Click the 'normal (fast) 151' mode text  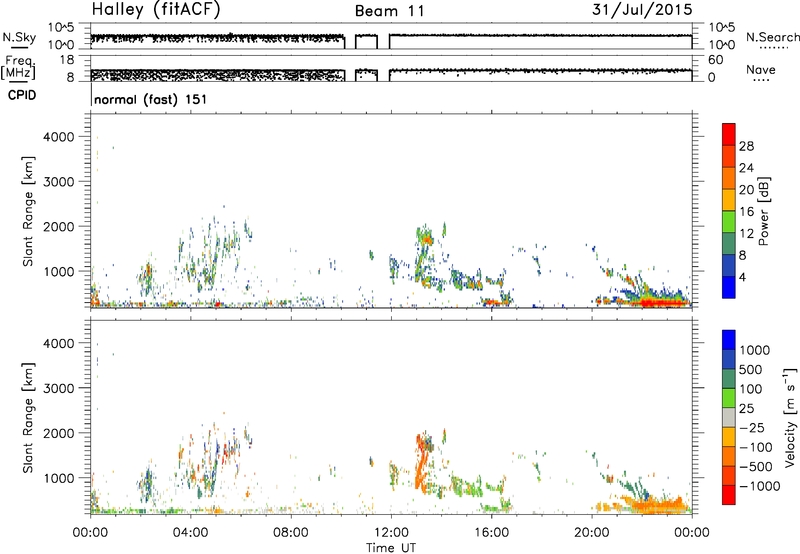point(151,99)
